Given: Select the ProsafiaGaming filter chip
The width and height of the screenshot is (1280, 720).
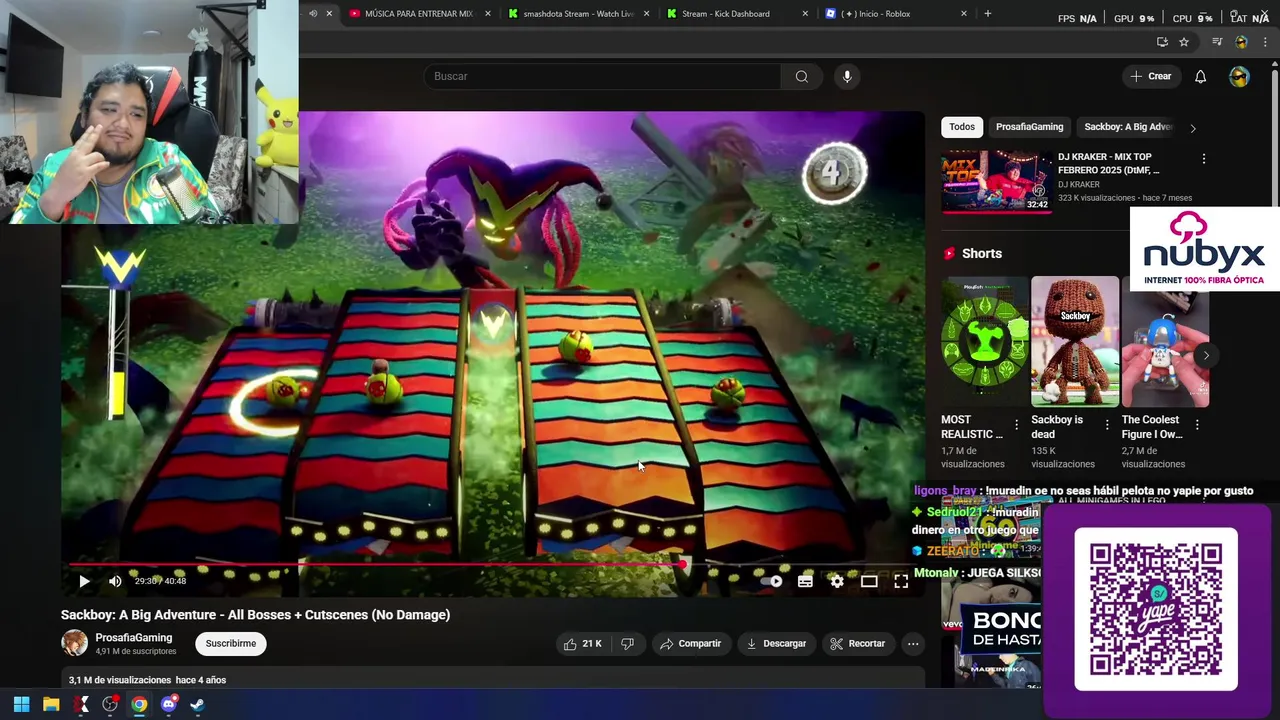Looking at the screenshot, I should [x=1029, y=127].
